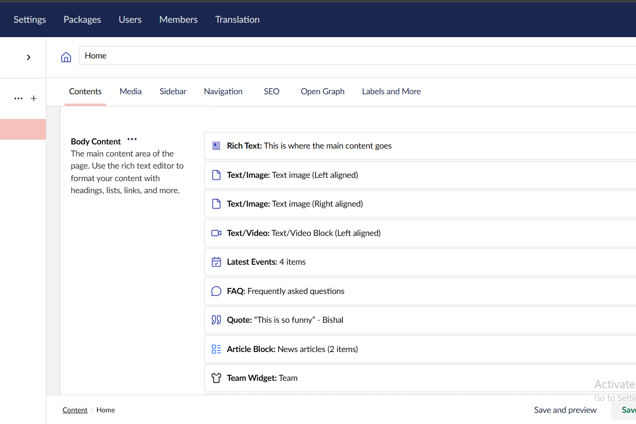Click the left-aligned Text/Image document icon

216,175
